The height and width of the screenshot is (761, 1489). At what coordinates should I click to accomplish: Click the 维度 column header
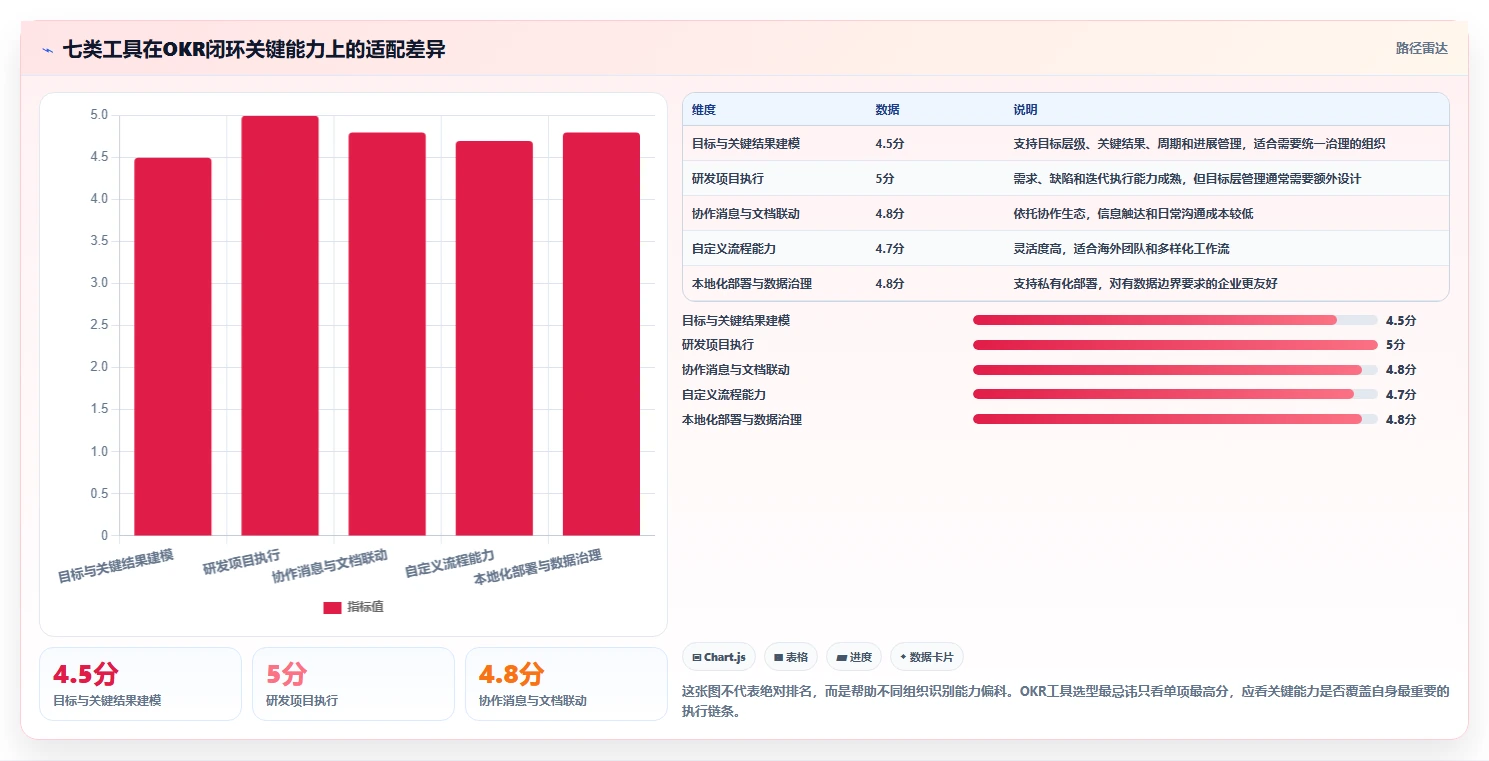click(x=704, y=110)
